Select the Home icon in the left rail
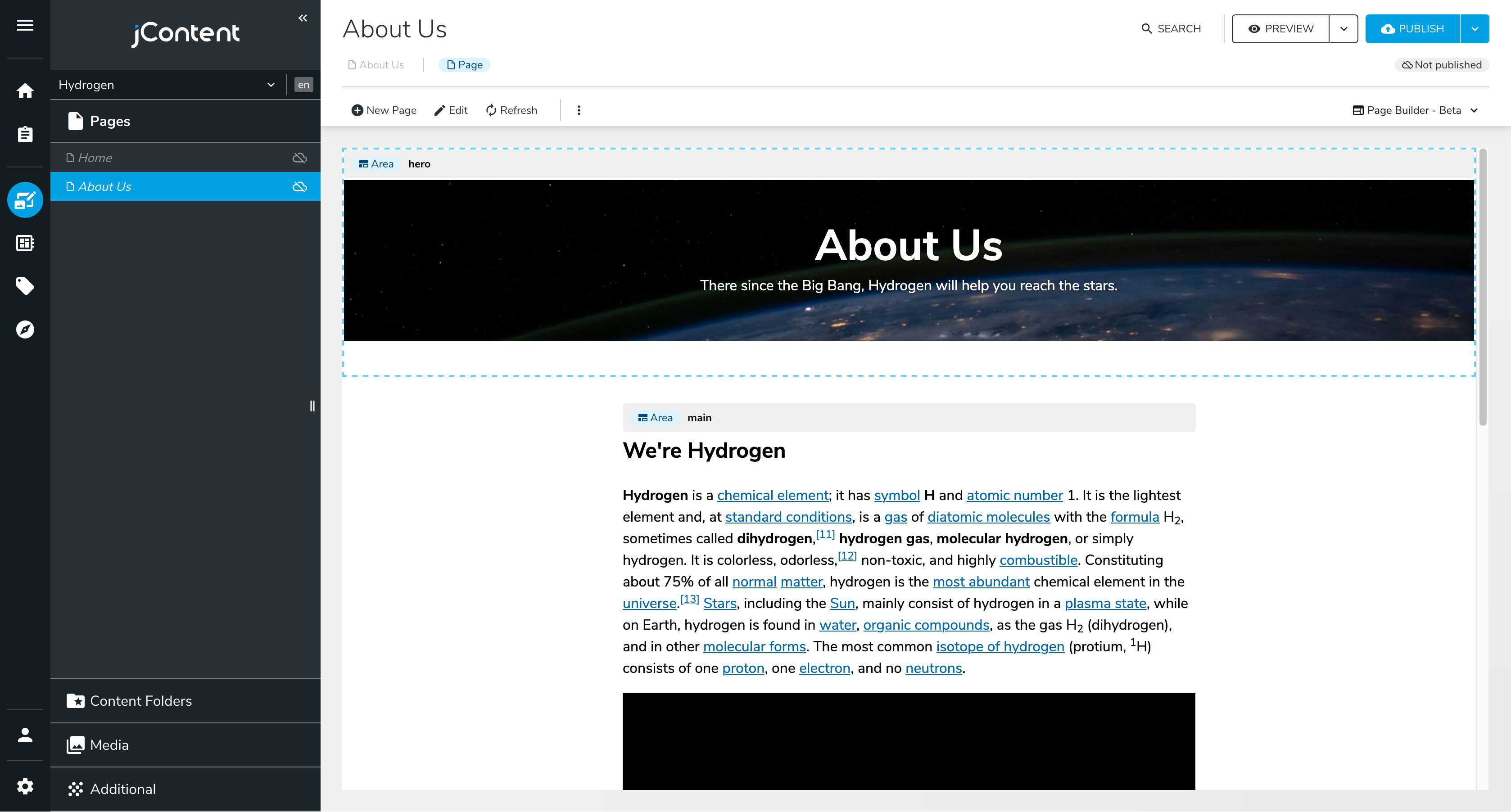 click(x=25, y=91)
